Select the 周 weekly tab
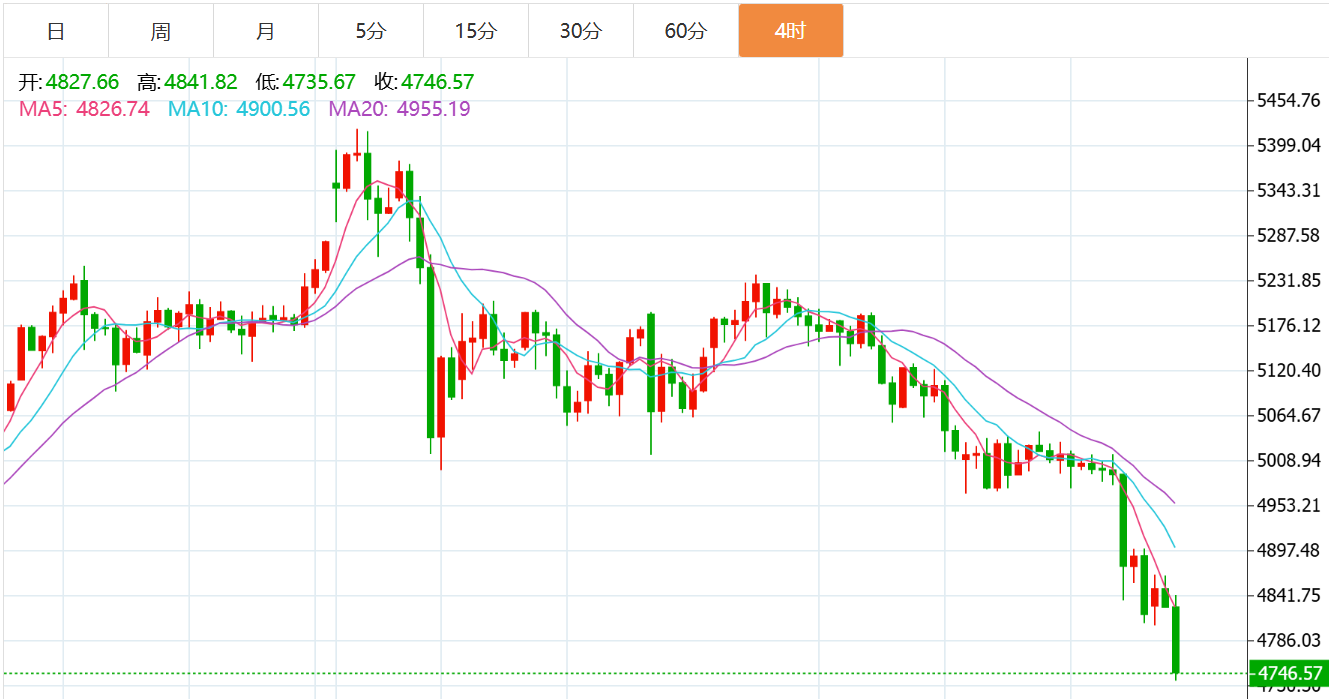1329x699 pixels. pyautogui.click(x=161, y=31)
